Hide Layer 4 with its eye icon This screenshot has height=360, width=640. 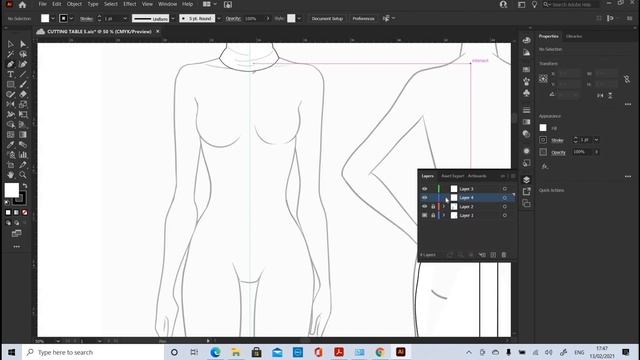click(x=424, y=198)
